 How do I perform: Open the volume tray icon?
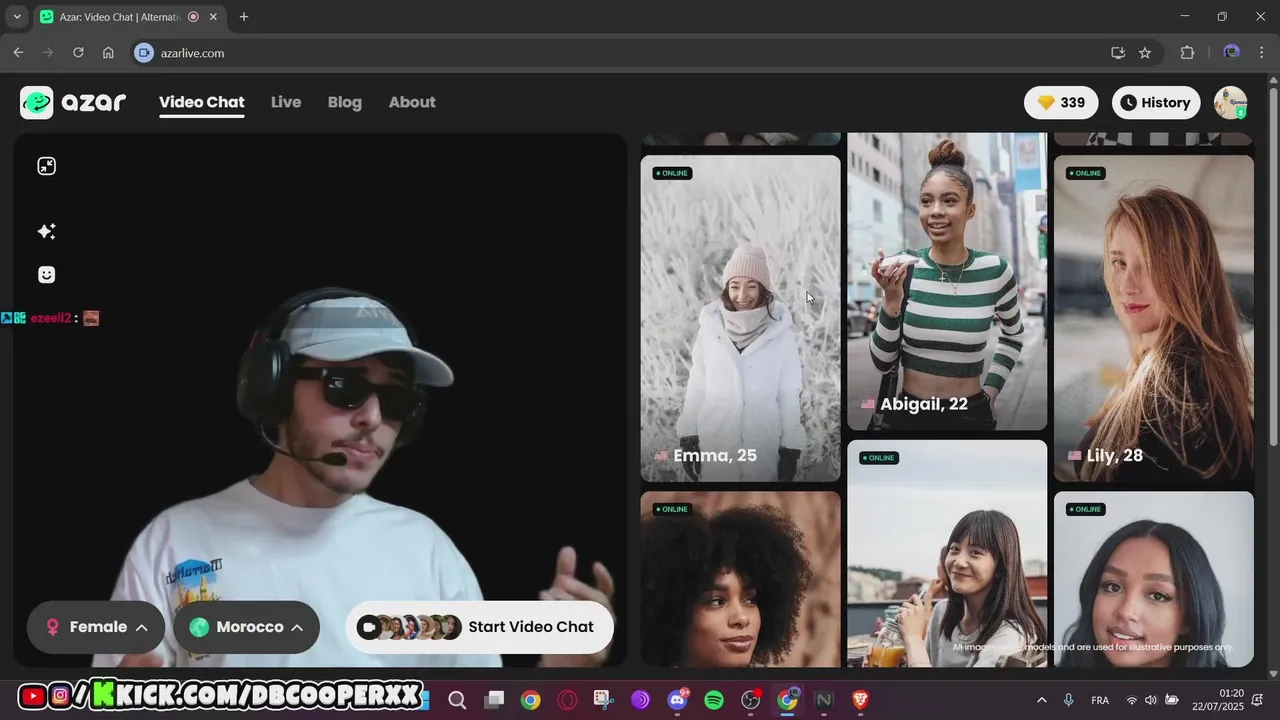[x=1151, y=700]
